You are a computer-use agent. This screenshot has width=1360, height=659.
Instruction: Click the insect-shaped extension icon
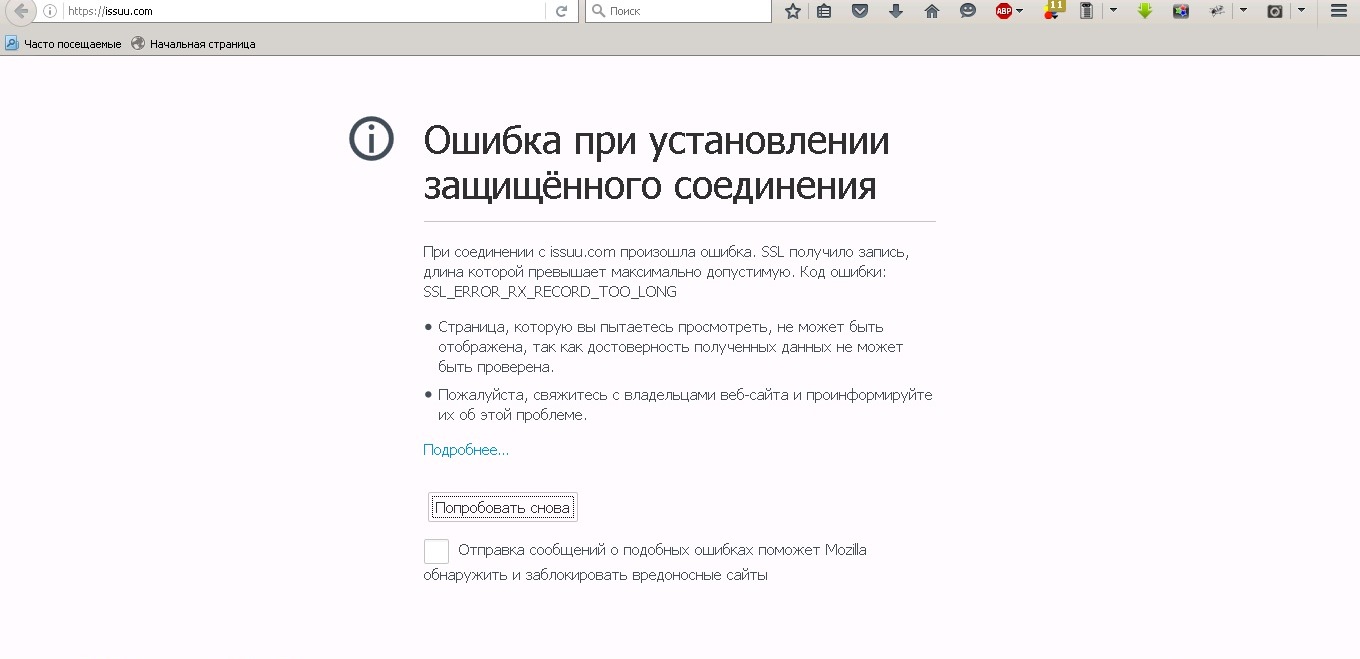(1217, 11)
